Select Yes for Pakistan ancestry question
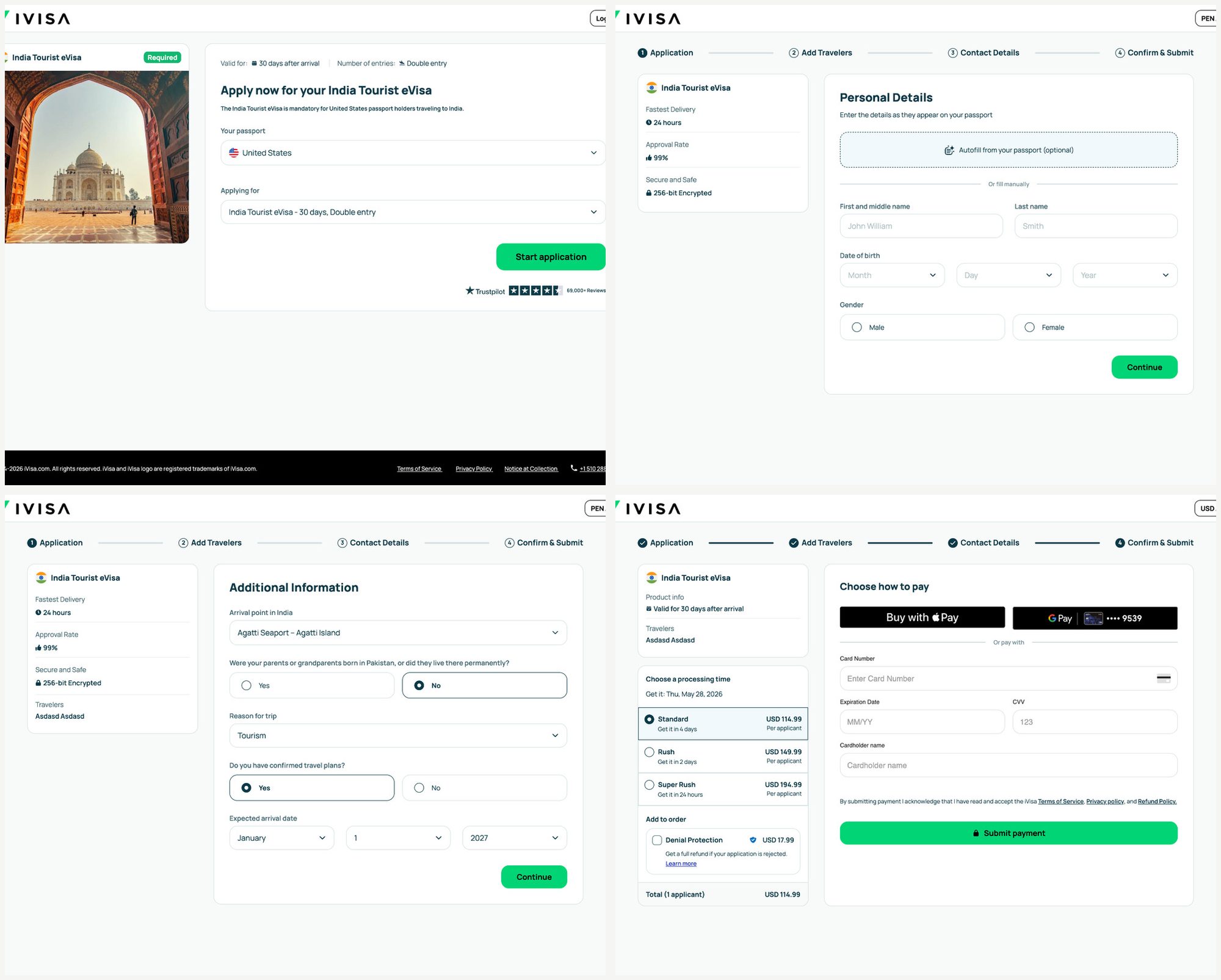This screenshot has width=1221, height=980. pyautogui.click(x=312, y=685)
